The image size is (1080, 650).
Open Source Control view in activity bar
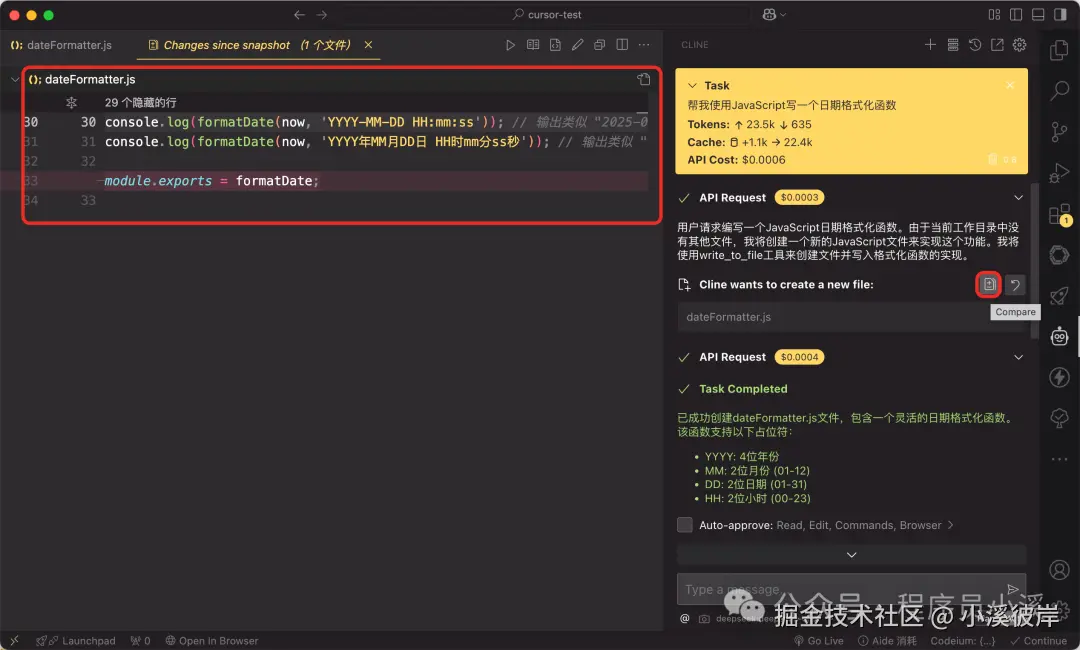[1059, 132]
